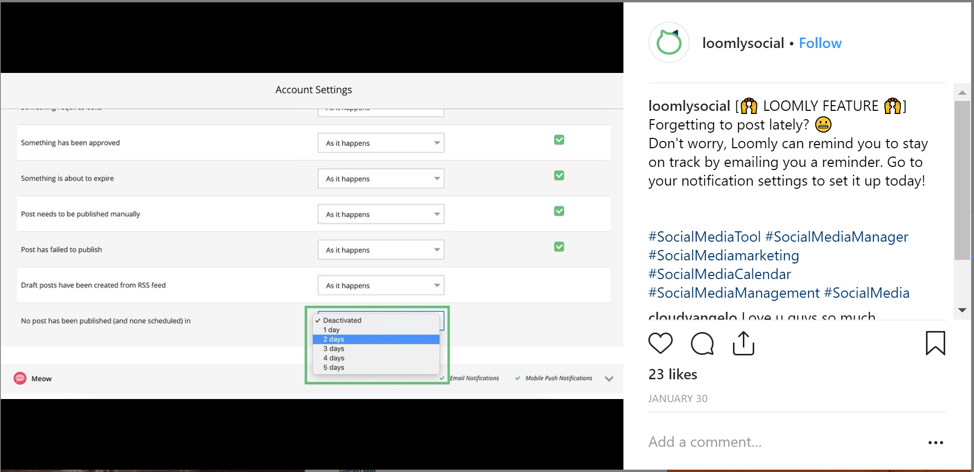Share the post using share icon
Screen dimensions: 974x472
coord(743,343)
